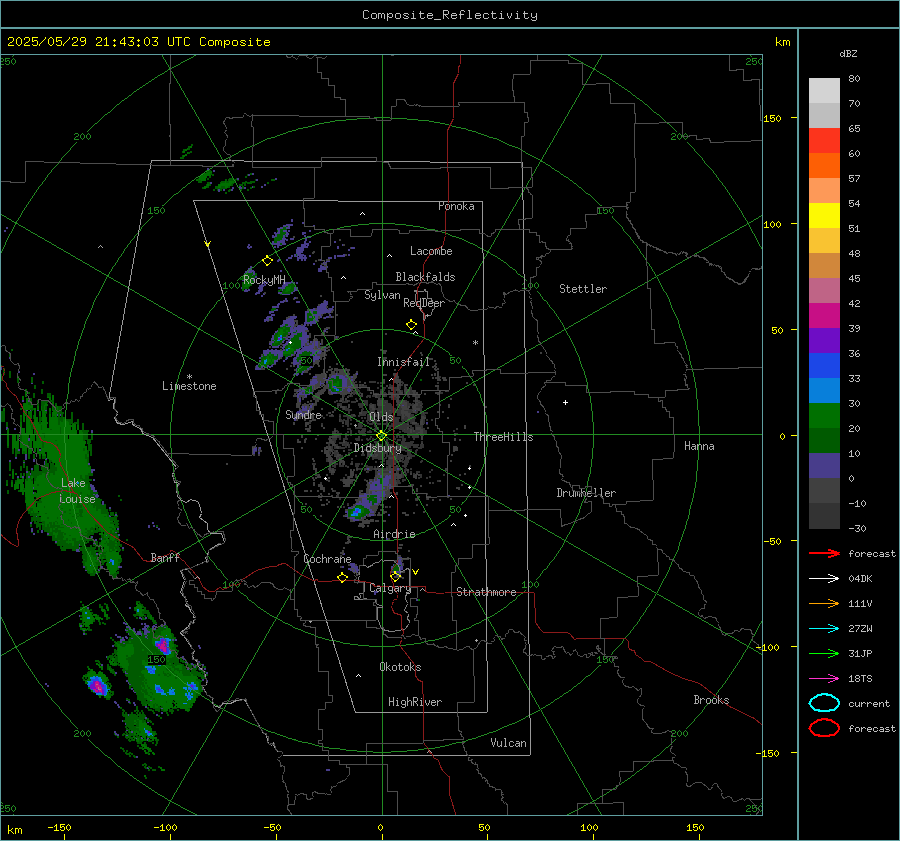Click the Hanna label

click(x=699, y=446)
